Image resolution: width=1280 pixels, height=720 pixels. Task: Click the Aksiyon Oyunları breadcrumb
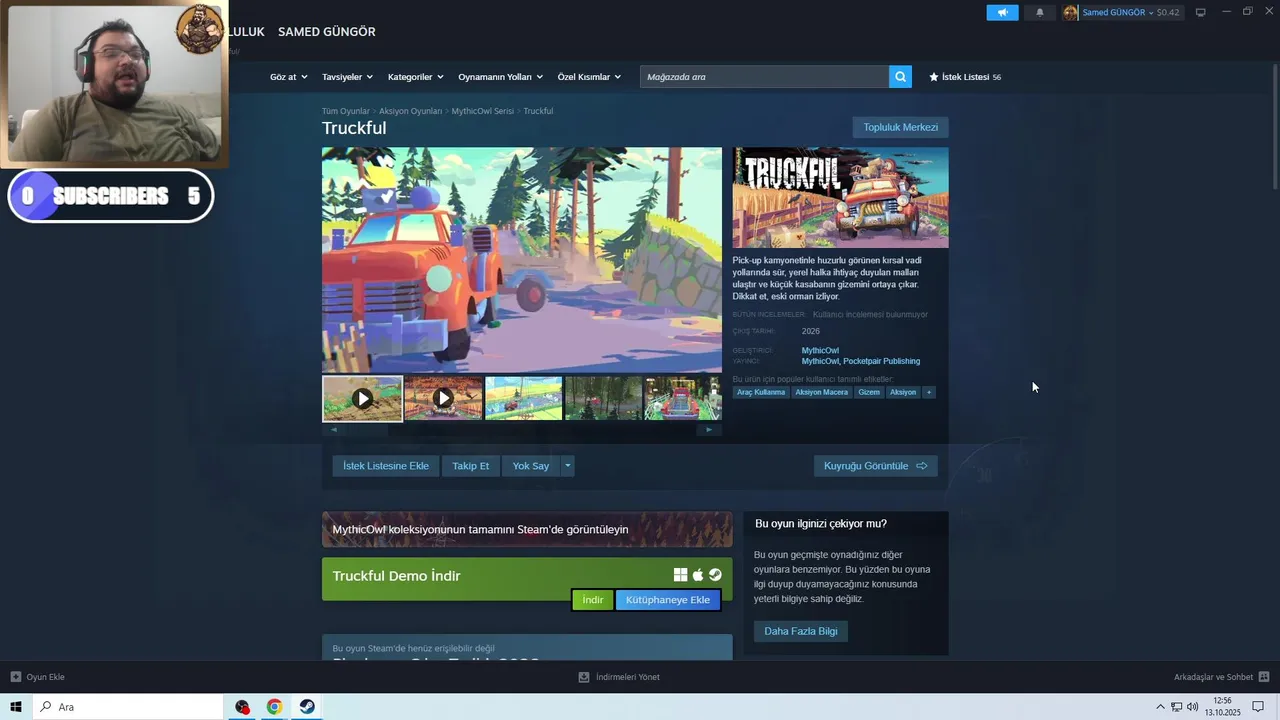tap(410, 111)
